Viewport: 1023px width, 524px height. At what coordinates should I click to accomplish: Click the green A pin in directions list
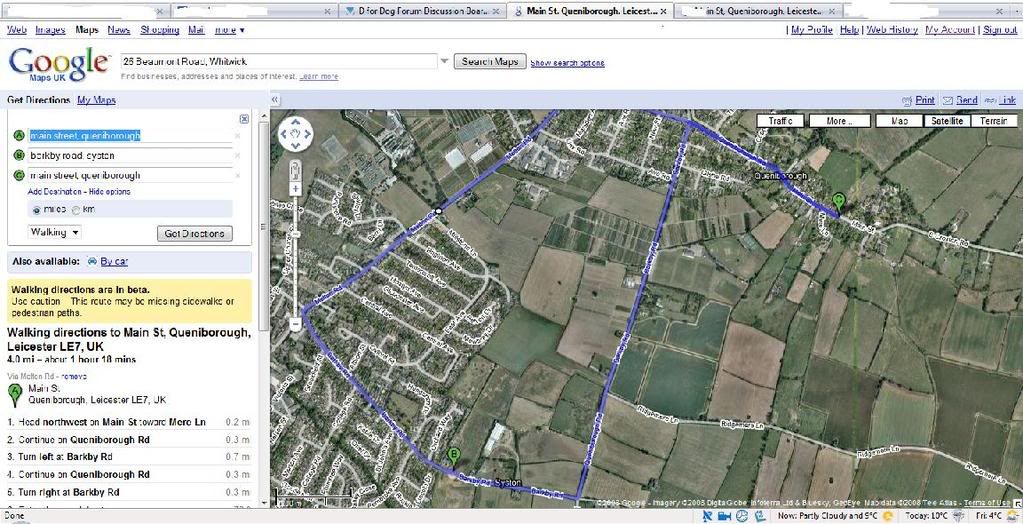15,395
